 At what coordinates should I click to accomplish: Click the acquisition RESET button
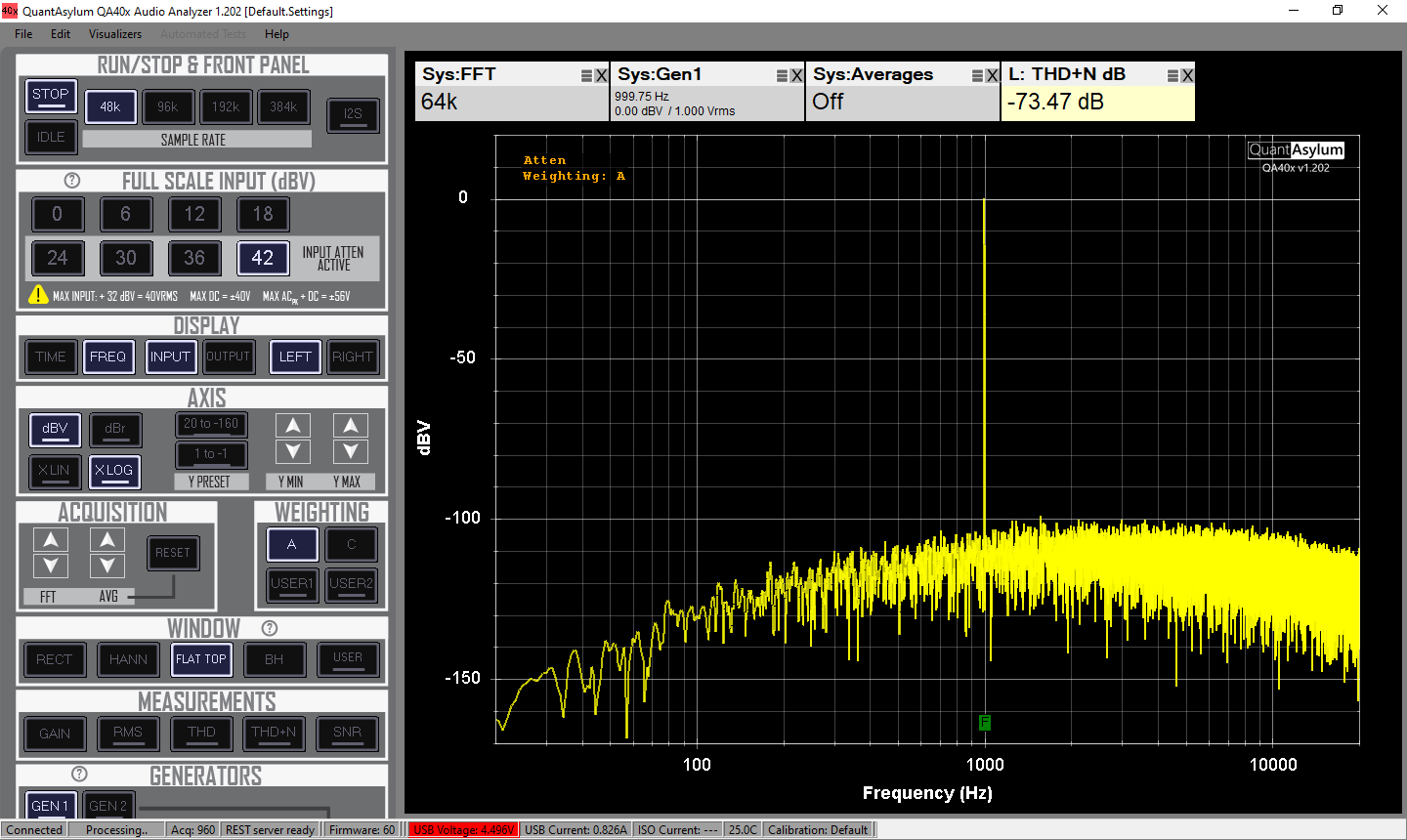tap(173, 553)
